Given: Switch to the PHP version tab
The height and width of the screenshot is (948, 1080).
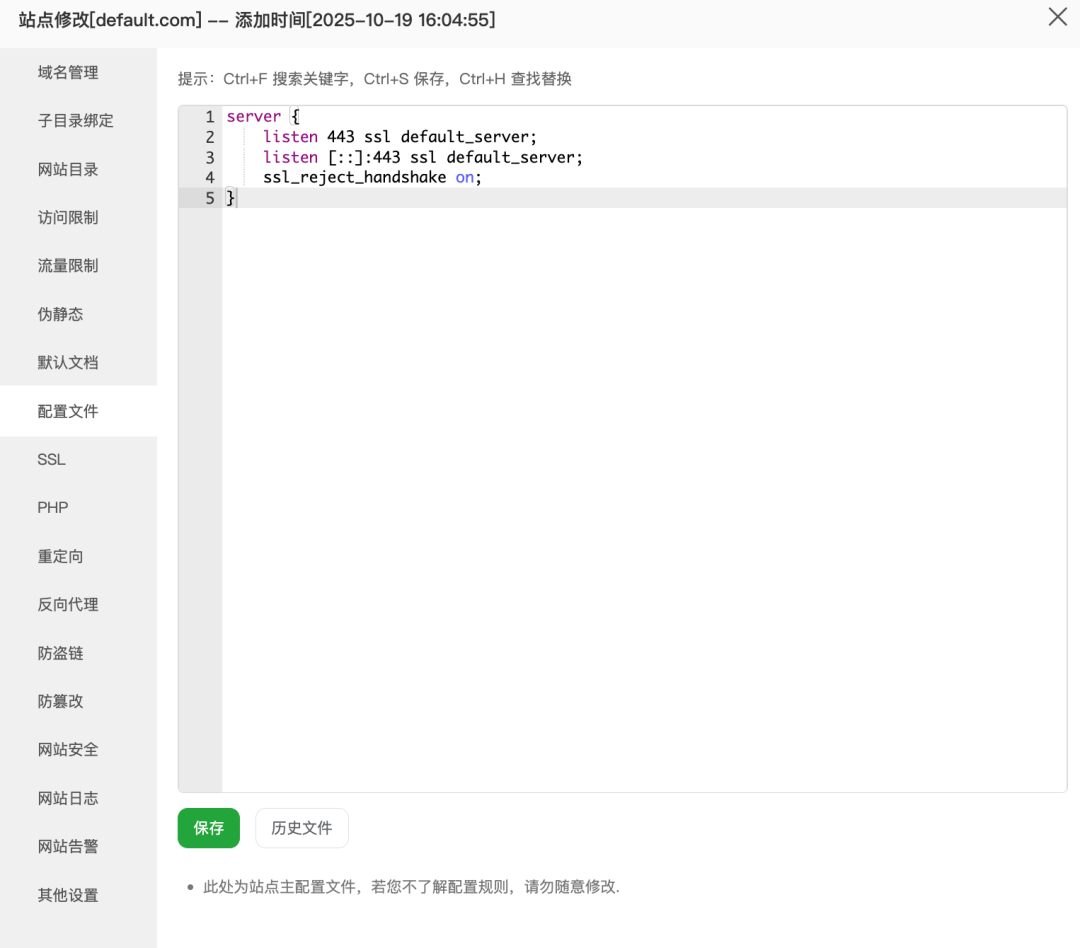Looking at the screenshot, I should [x=52, y=507].
